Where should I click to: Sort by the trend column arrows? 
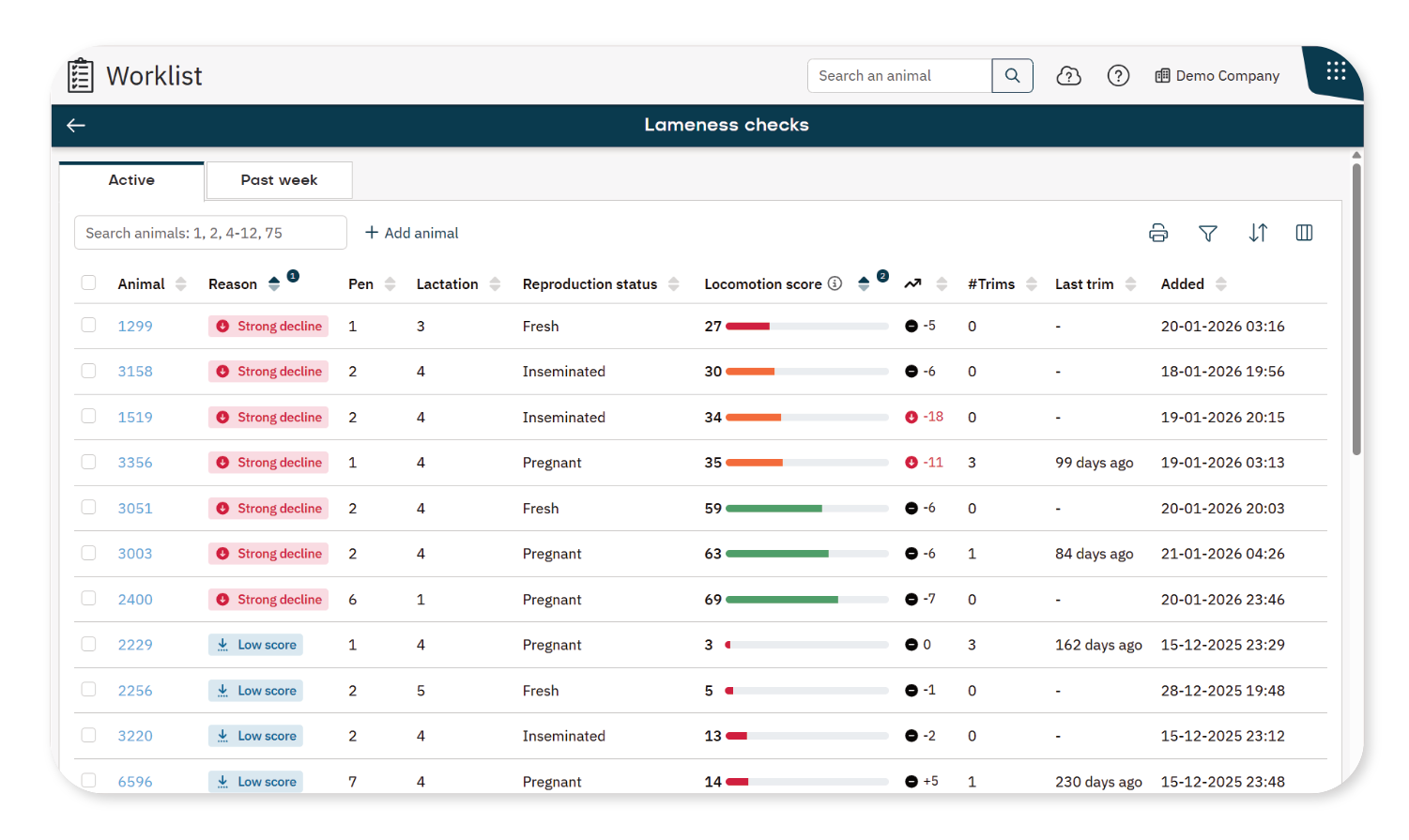pos(942,284)
